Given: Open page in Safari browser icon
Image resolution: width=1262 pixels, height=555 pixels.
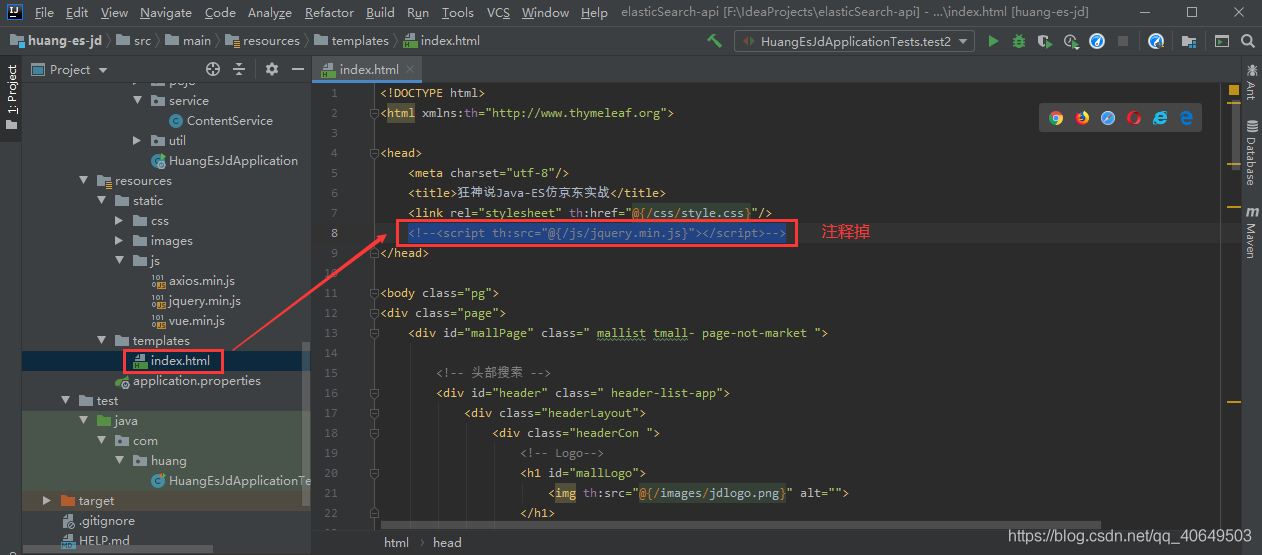Looking at the screenshot, I should click(x=1108, y=118).
